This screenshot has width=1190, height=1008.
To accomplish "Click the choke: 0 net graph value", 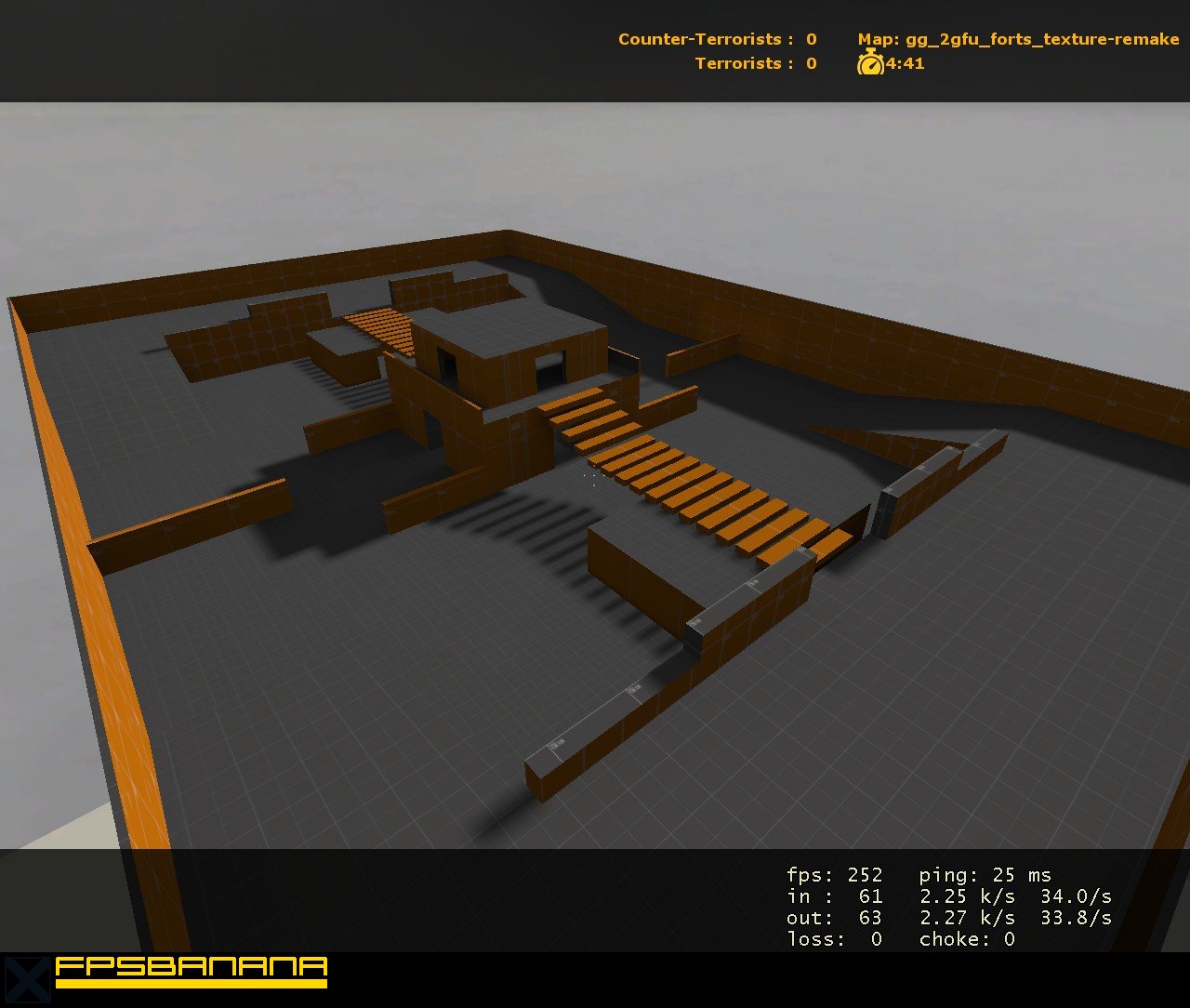I will point(967,939).
